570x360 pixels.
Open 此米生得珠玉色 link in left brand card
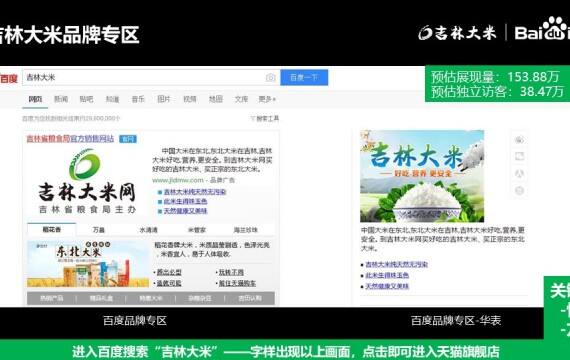pos(185,201)
